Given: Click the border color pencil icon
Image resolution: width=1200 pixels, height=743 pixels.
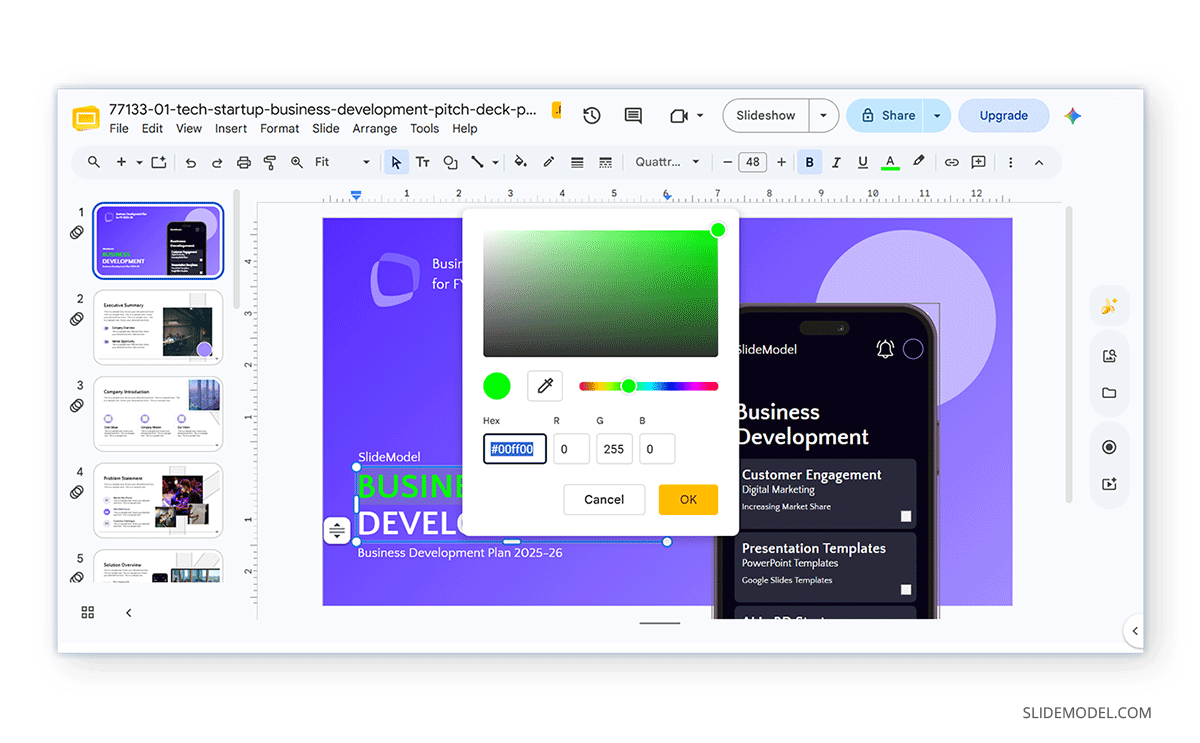Looking at the screenshot, I should tap(548, 162).
